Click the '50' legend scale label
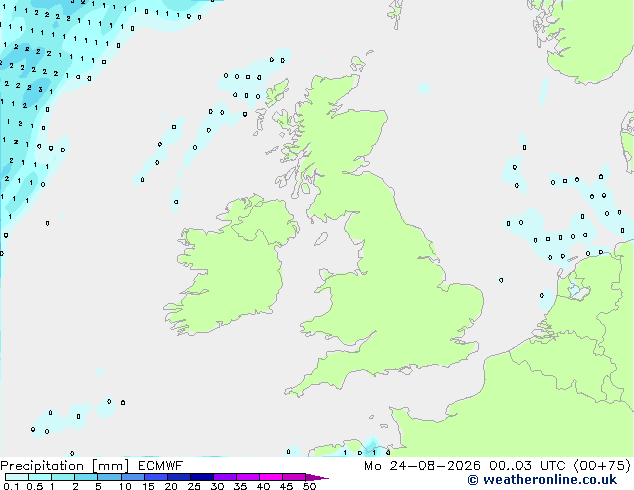The width and height of the screenshot is (634, 490). [309, 486]
